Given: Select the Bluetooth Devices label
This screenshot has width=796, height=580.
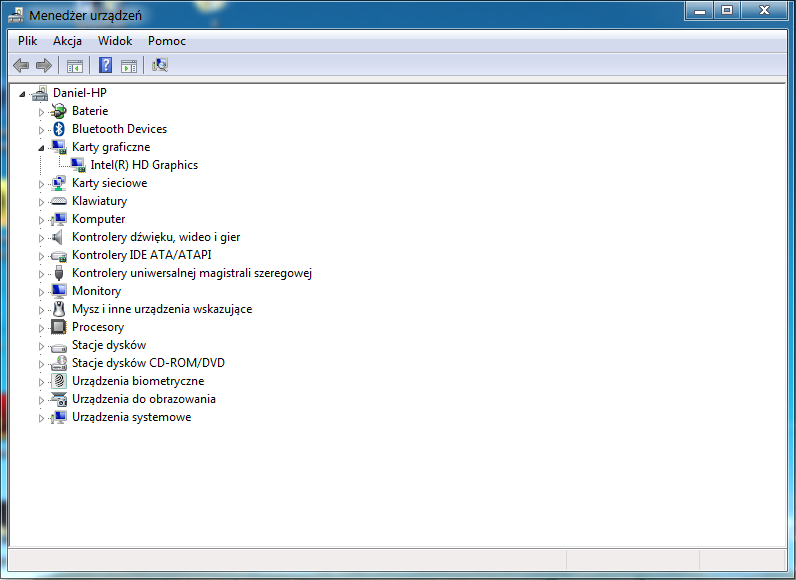Looking at the screenshot, I should pos(119,129).
